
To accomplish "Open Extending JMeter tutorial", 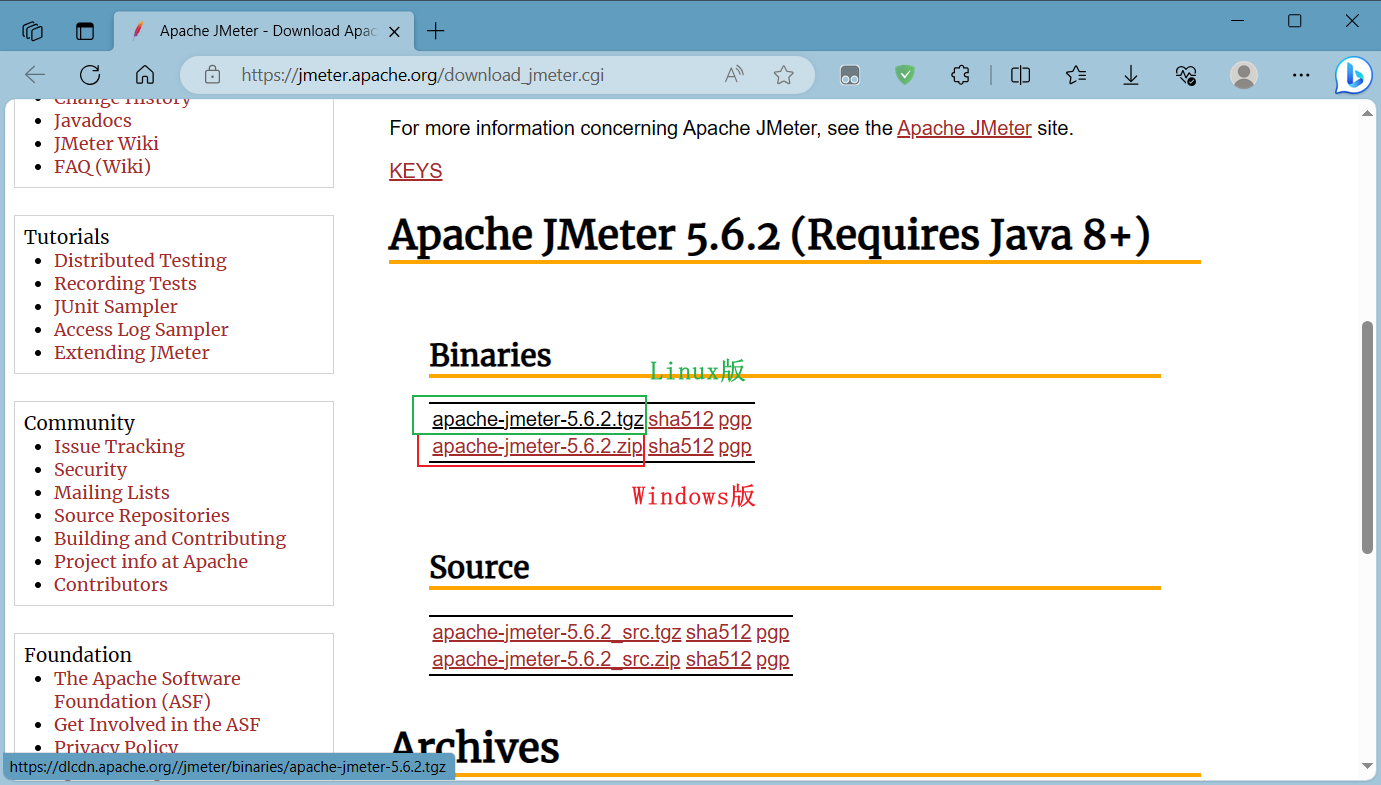I will click(x=132, y=352).
